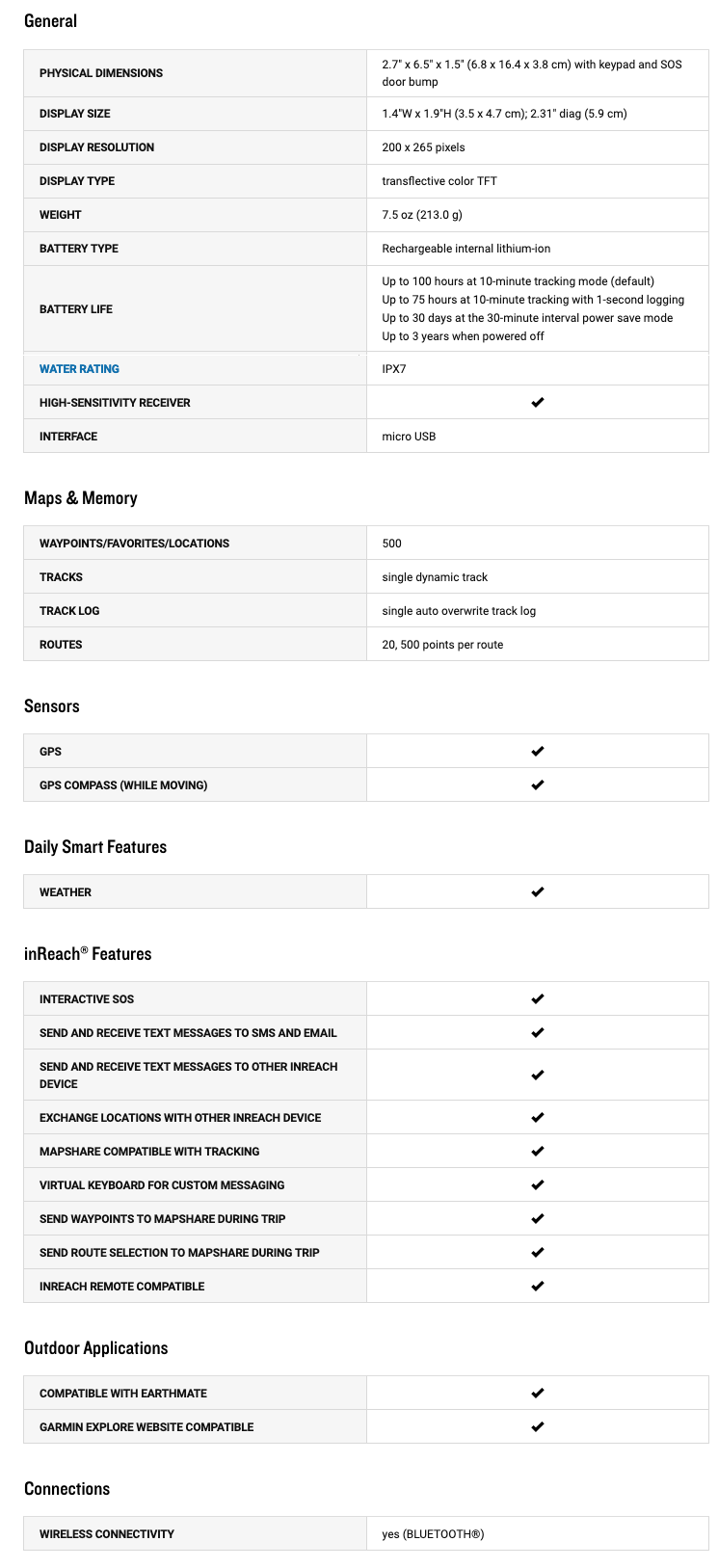
Task: Click the High-Sensitivity Receiver checkmark
Action: coord(538,403)
